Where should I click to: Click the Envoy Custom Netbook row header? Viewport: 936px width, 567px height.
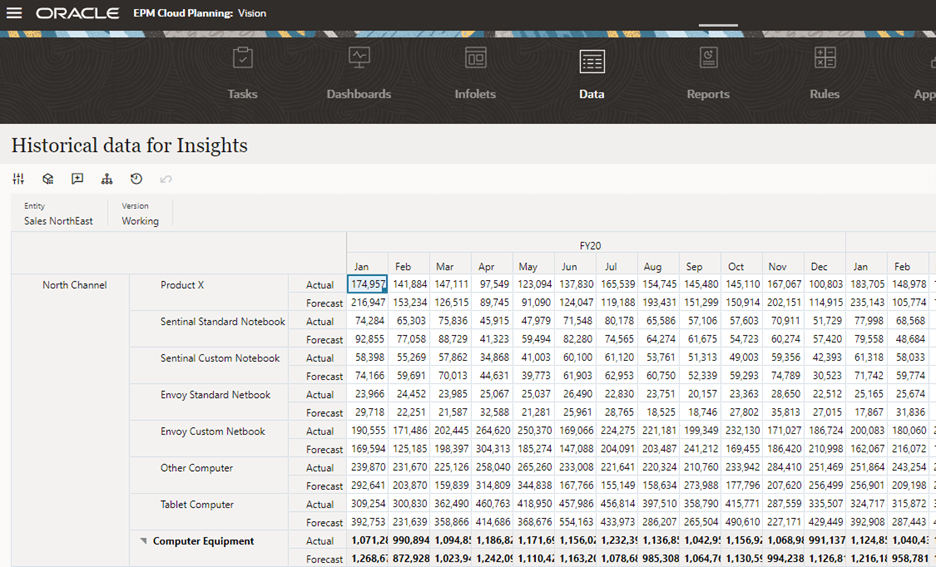point(212,432)
